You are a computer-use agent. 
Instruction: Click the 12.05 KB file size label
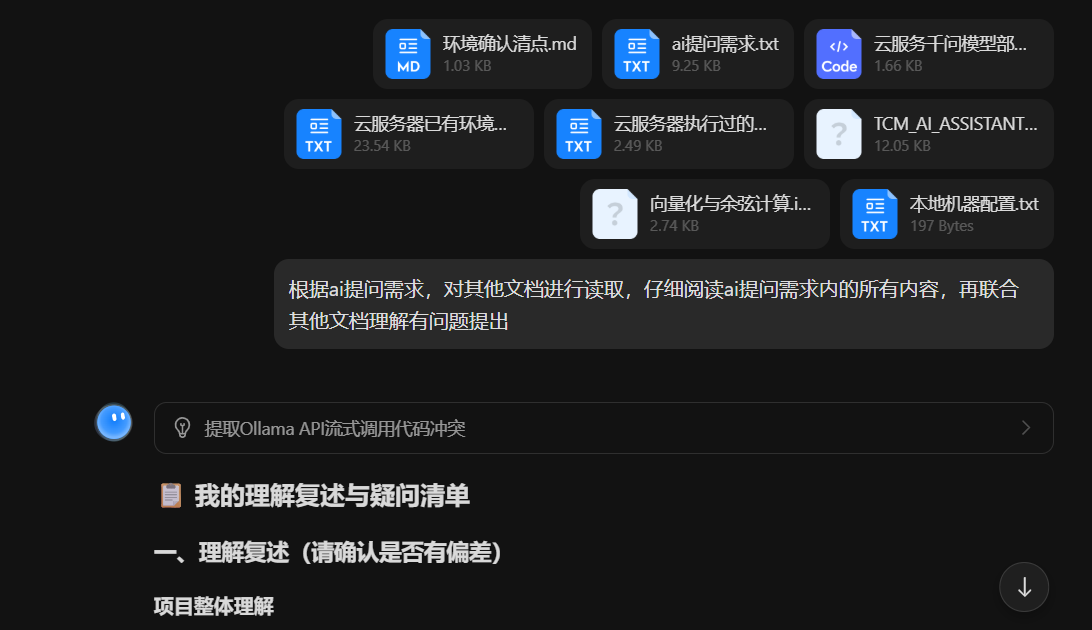coord(902,146)
